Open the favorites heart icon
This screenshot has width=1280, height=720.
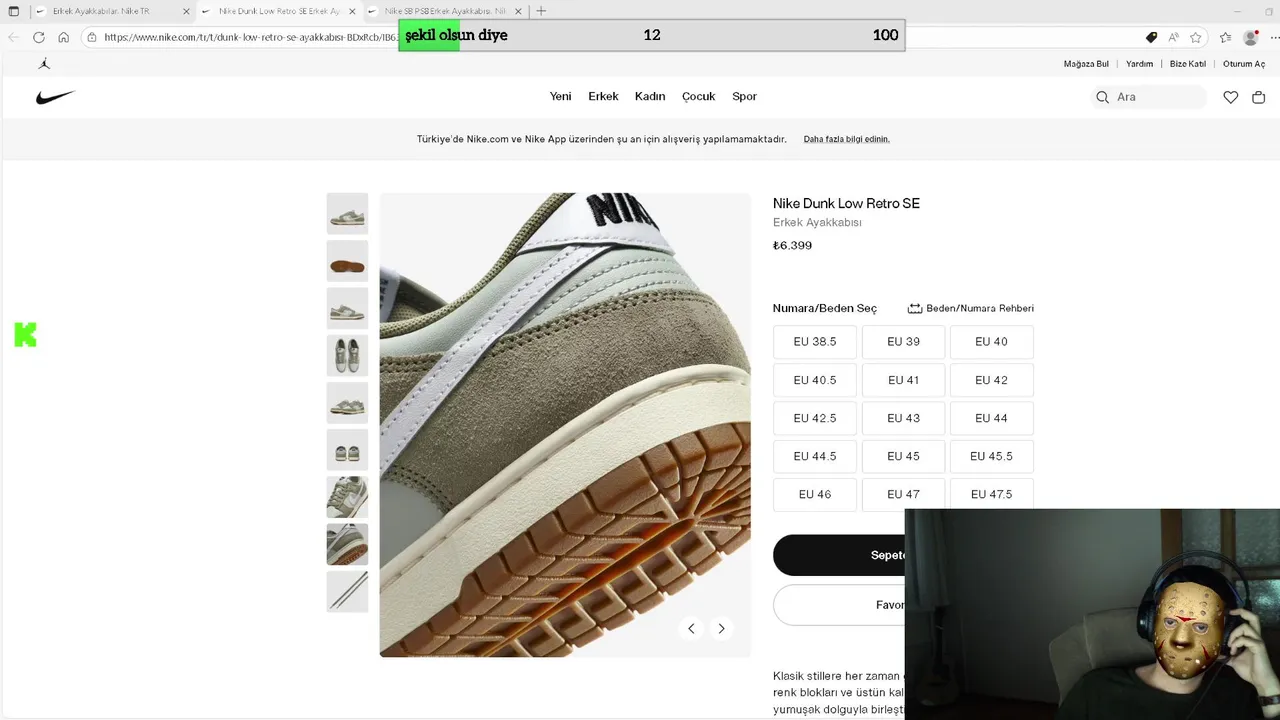[x=1231, y=97]
